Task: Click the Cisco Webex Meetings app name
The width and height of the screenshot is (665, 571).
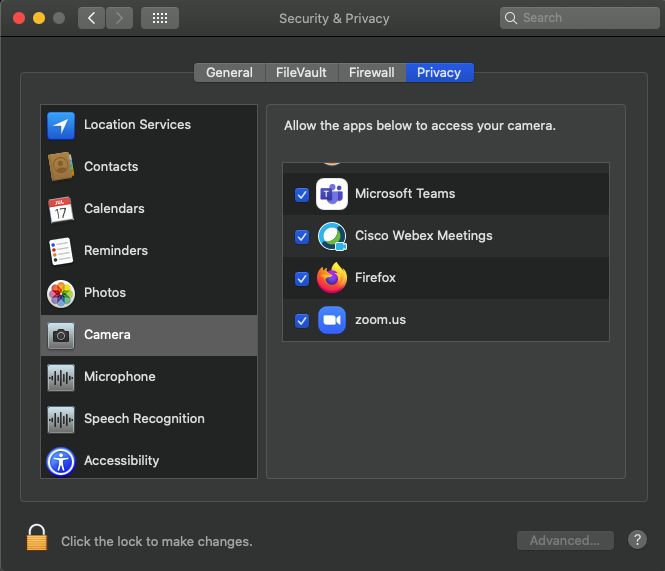Action: tap(424, 235)
